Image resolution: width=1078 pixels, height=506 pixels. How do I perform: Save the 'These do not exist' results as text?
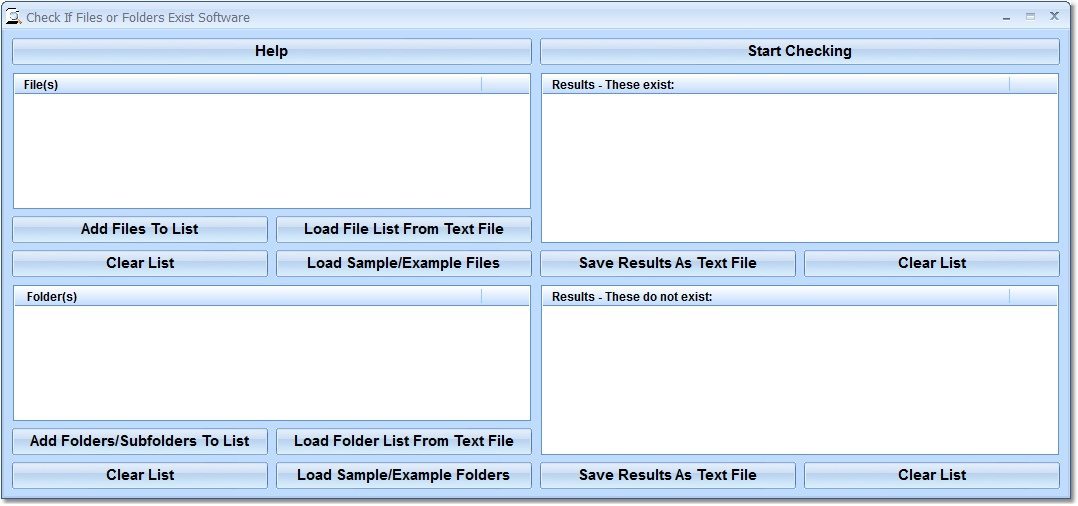pyautogui.click(x=667, y=475)
